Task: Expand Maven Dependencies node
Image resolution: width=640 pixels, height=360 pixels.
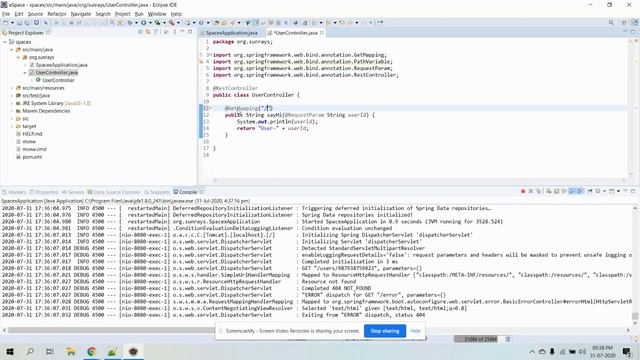Action: (12, 111)
